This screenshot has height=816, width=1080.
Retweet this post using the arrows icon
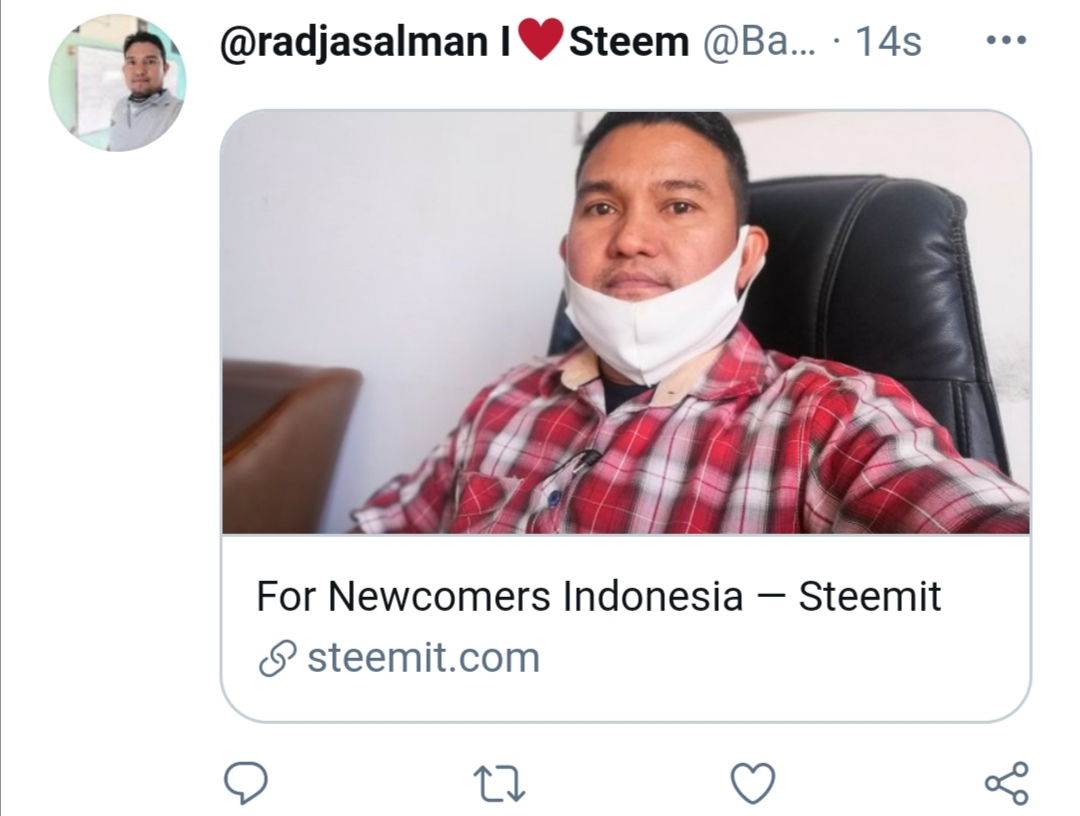(499, 785)
